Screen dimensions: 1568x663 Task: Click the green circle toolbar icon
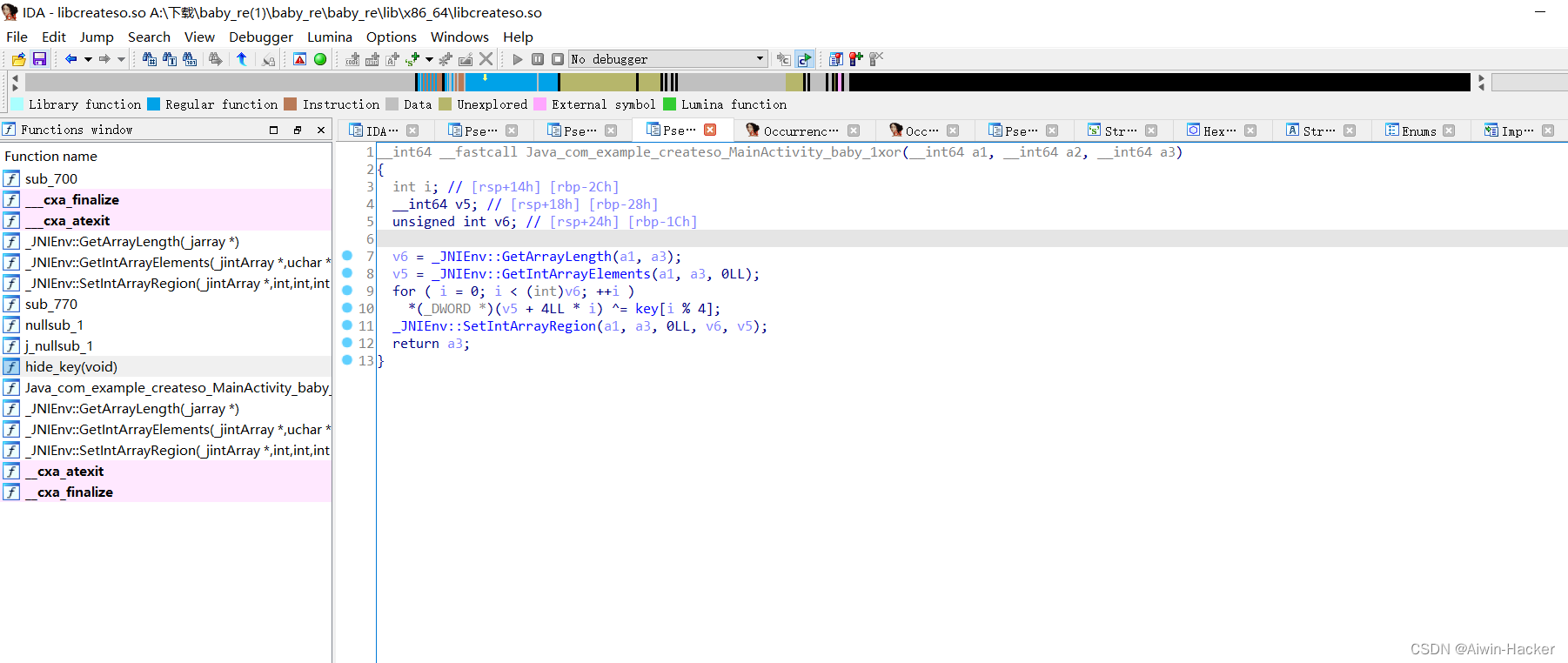(320, 59)
